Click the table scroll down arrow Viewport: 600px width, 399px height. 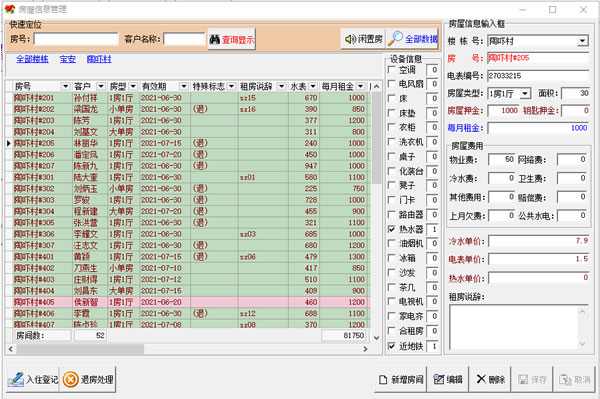(376, 338)
